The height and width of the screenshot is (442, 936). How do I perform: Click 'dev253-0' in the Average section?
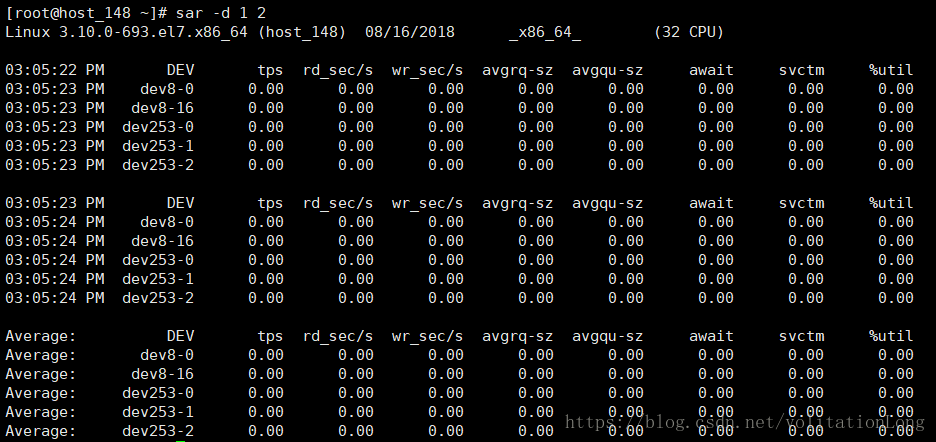(x=158, y=392)
